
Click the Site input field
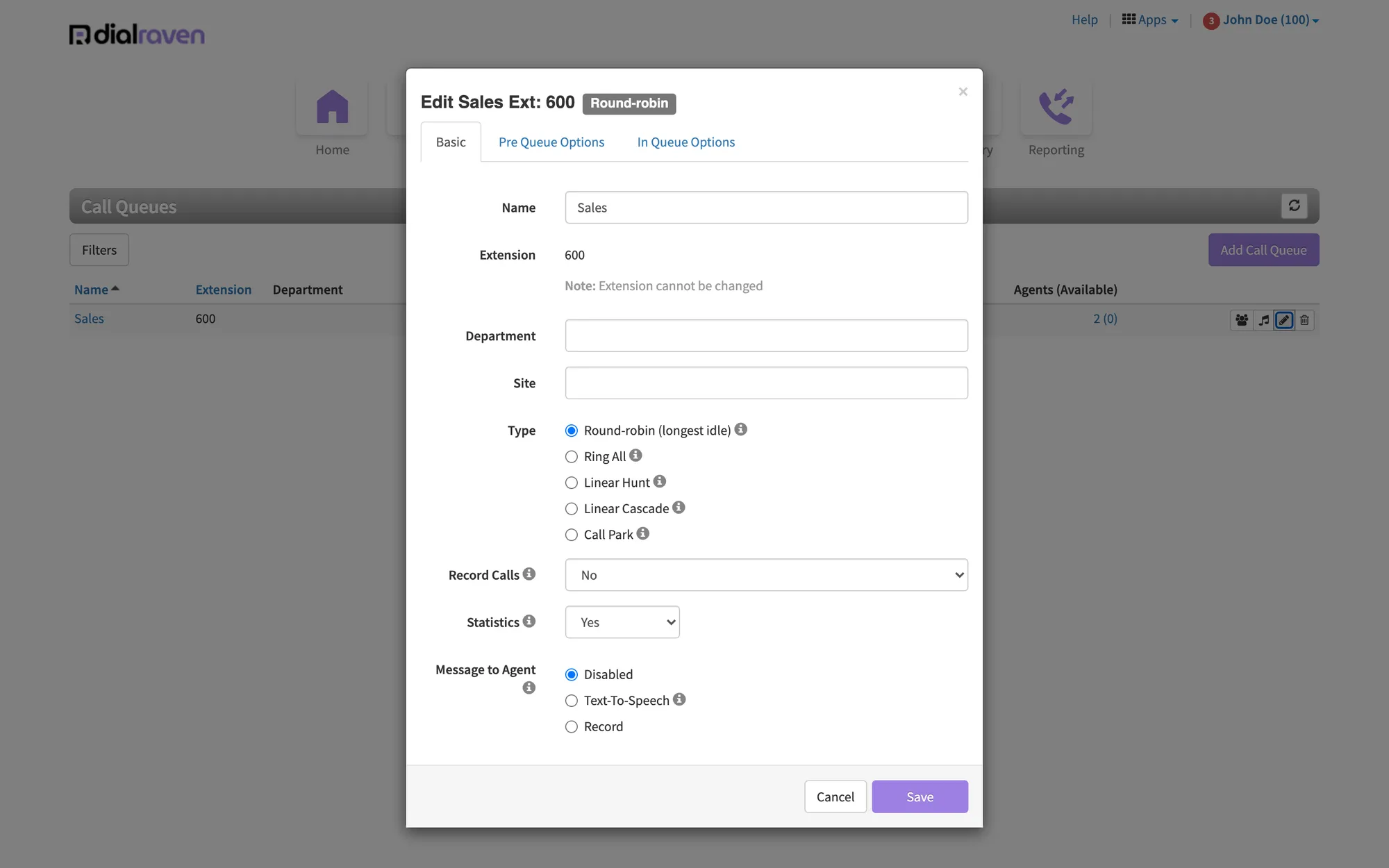click(766, 383)
